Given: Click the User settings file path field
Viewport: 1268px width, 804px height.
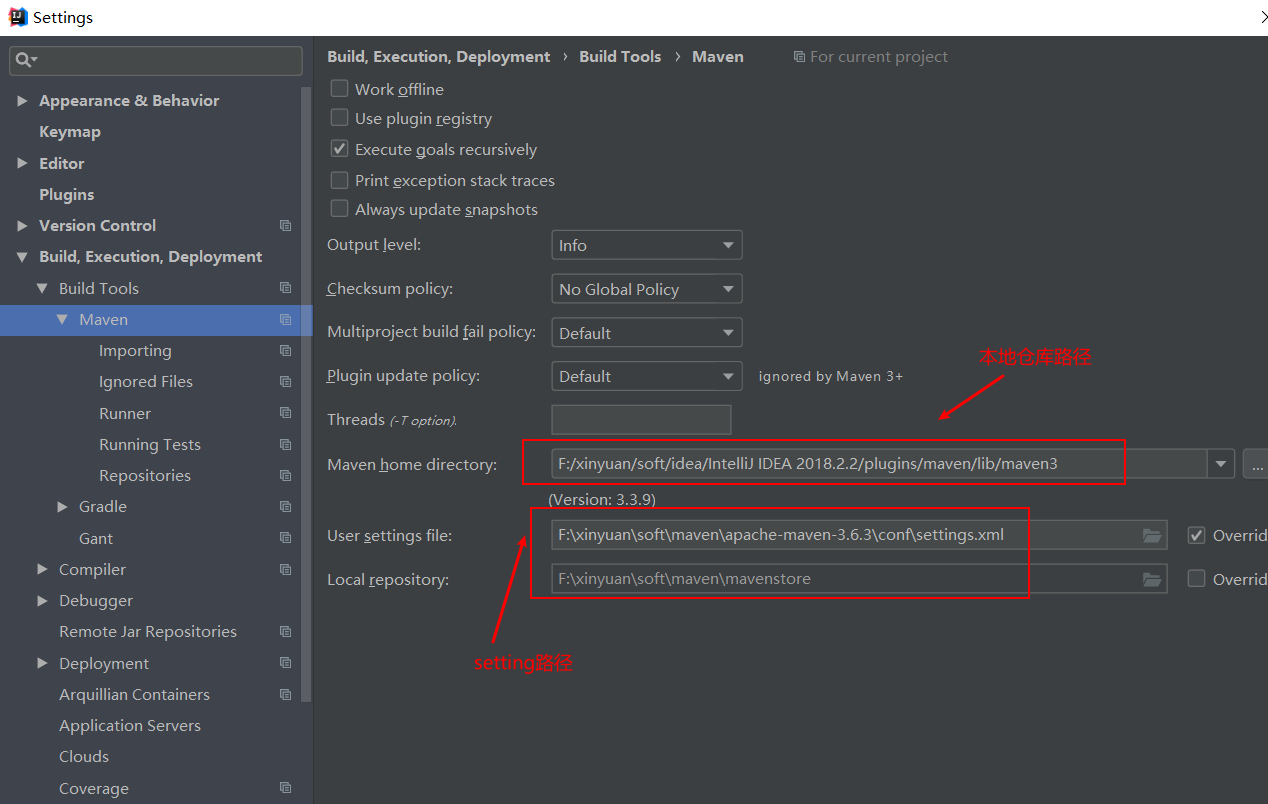Looking at the screenshot, I should pyautogui.click(x=859, y=535).
